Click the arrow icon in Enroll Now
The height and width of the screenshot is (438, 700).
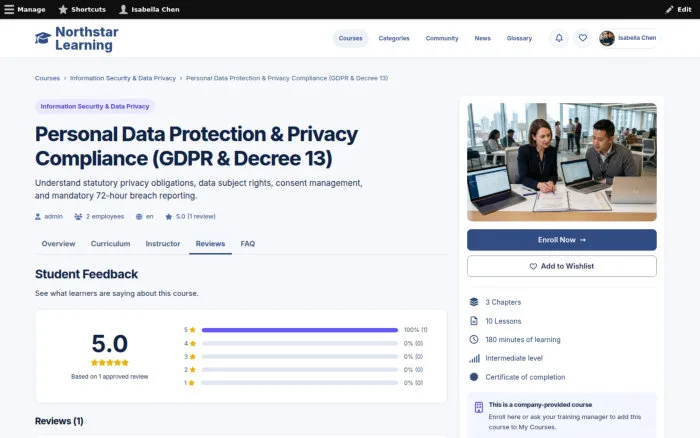[583, 240]
